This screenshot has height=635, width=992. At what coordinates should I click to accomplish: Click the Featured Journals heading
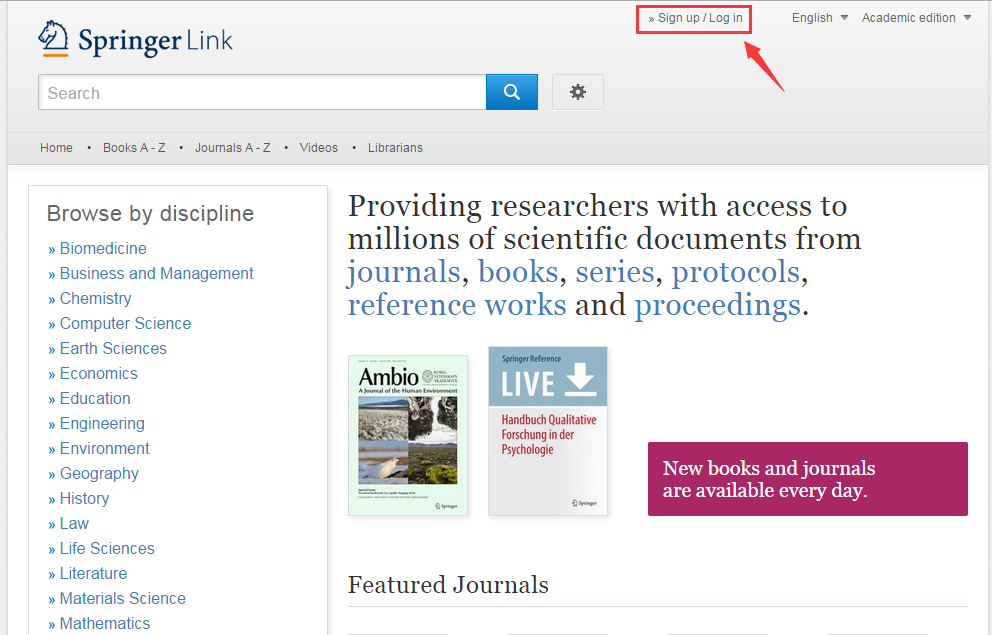449,585
